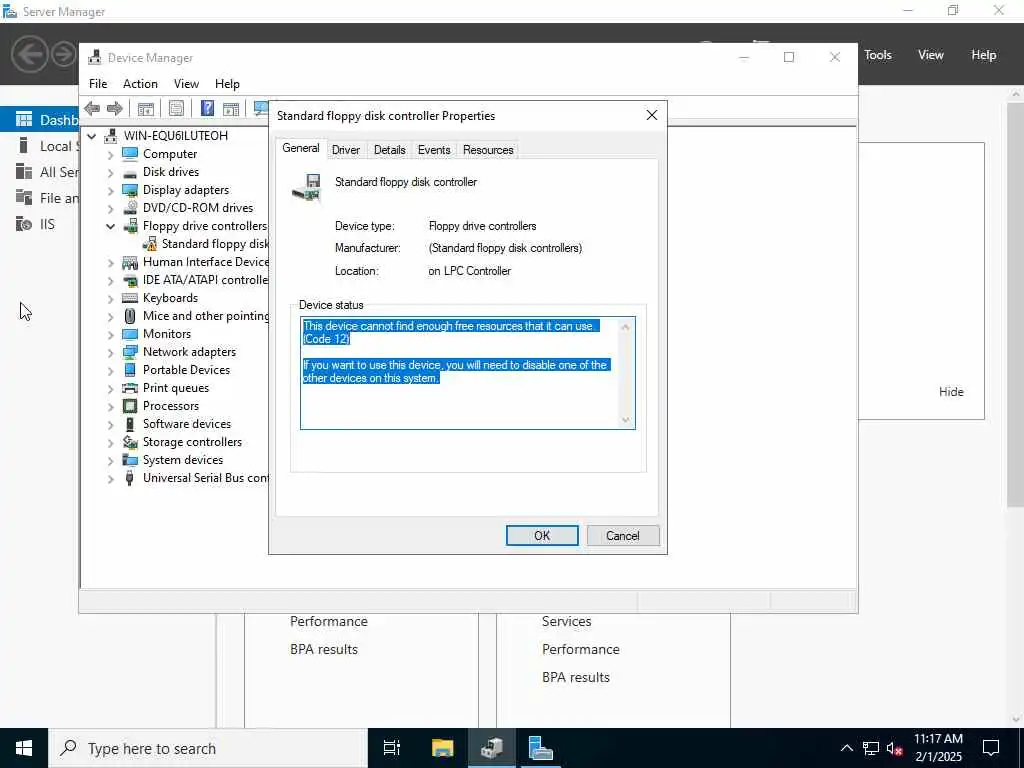This screenshot has width=1024, height=768.
Task: Click OK in the Properties dialog
Action: pyautogui.click(x=542, y=536)
